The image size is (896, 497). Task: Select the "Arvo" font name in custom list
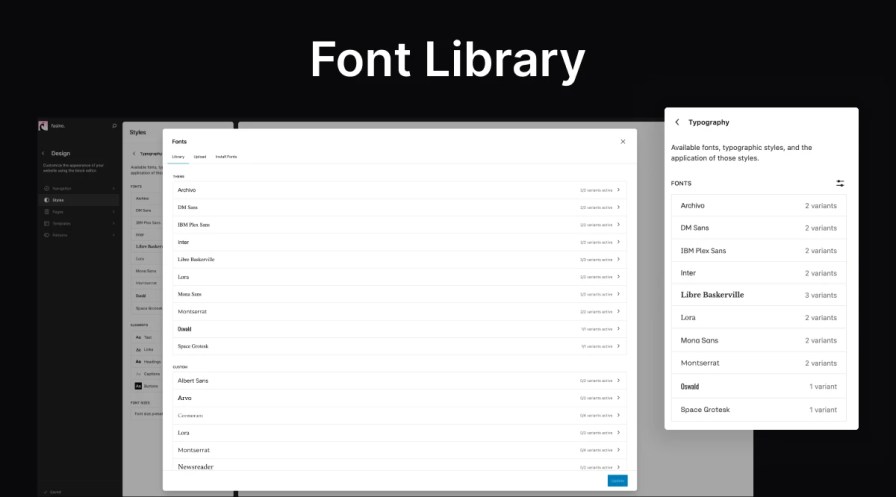184,398
